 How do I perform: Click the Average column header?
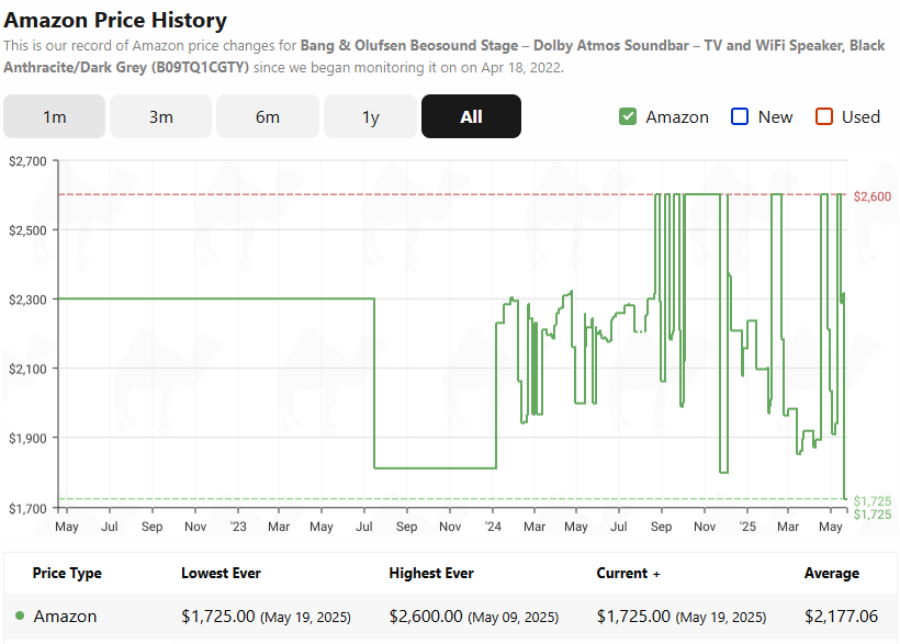832,573
